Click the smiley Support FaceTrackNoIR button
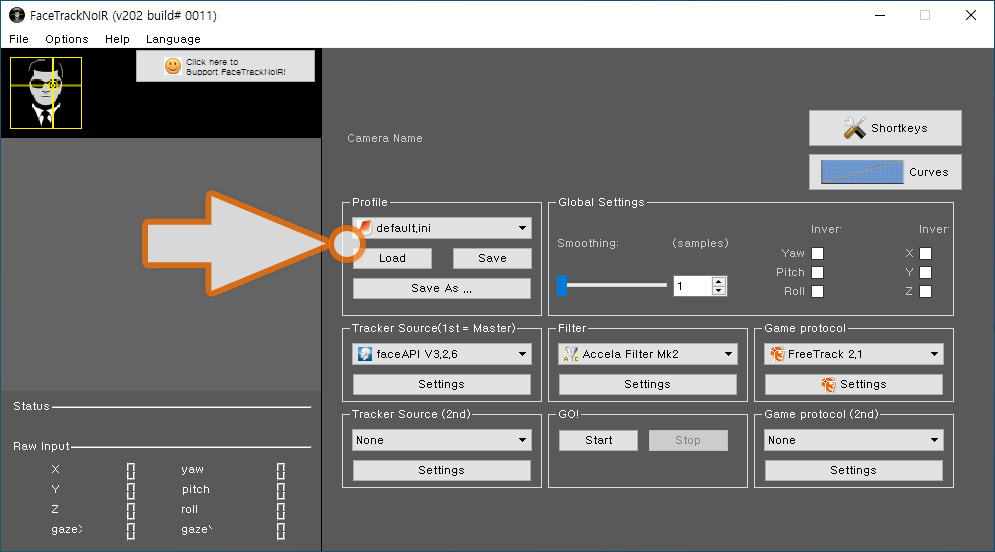995x552 pixels. (225, 66)
